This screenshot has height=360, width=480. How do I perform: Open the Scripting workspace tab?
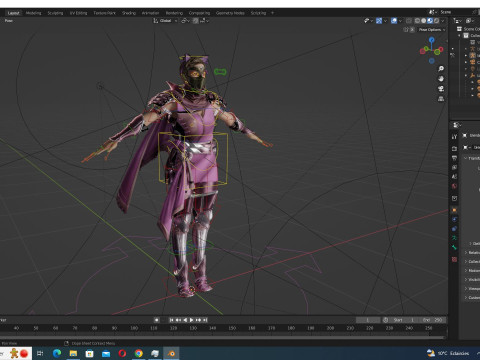(258, 13)
